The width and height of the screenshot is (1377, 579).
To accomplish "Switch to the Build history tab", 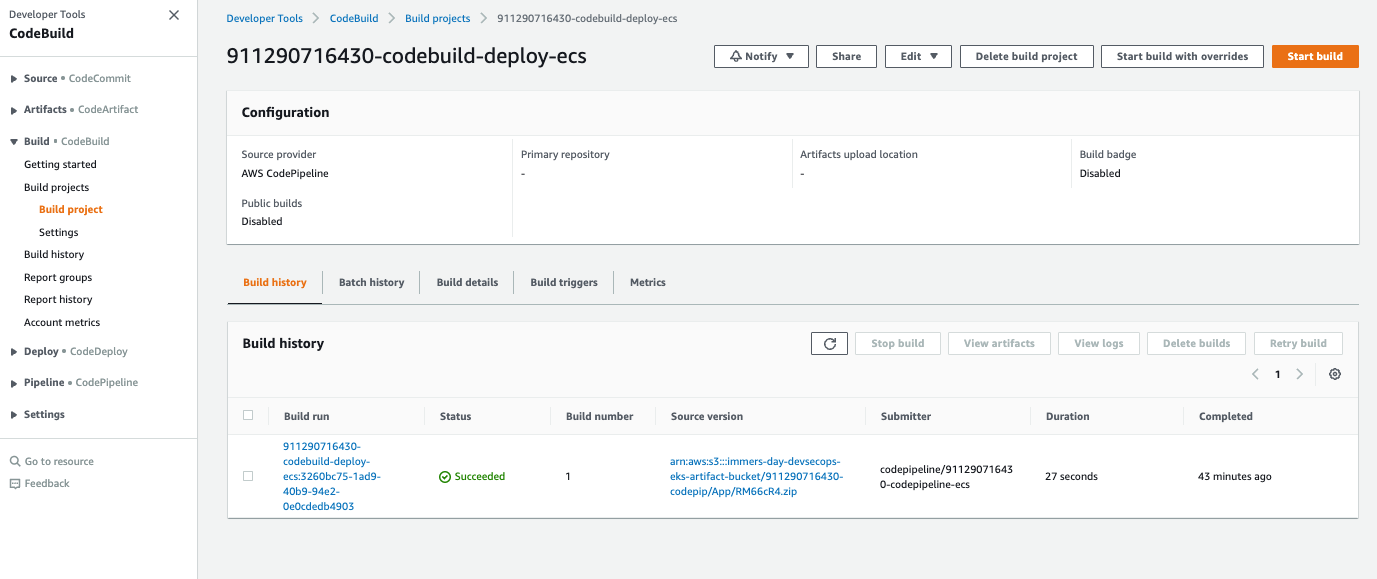I will click(275, 282).
